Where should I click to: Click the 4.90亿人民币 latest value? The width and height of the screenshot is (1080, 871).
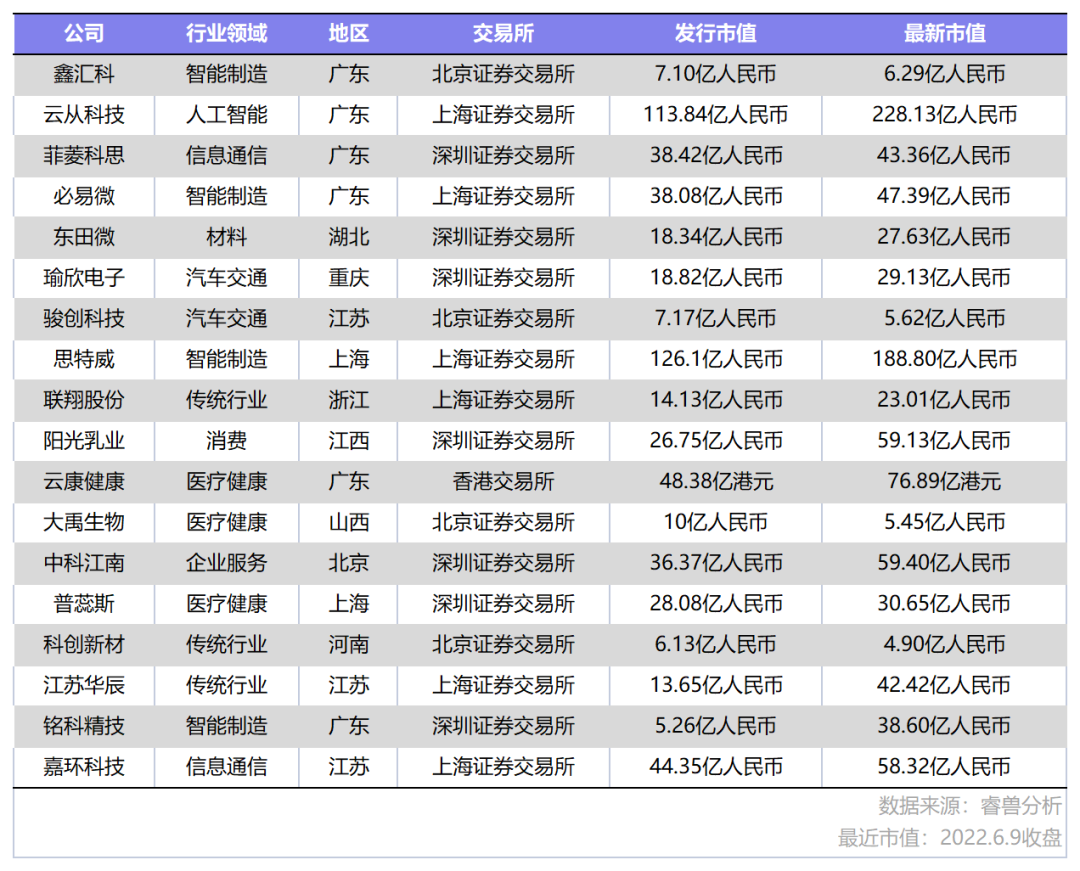coord(944,644)
